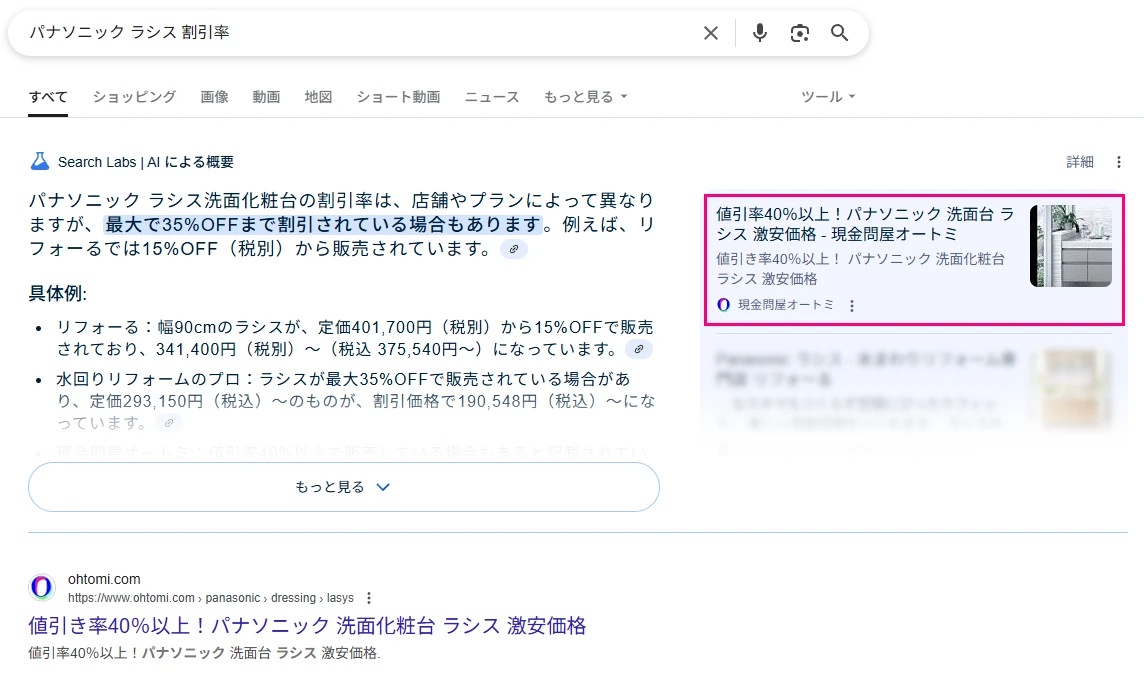Click source link icon after 水回りリフォームのプロ bullet
The height and width of the screenshot is (673, 1144).
[169, 423]
